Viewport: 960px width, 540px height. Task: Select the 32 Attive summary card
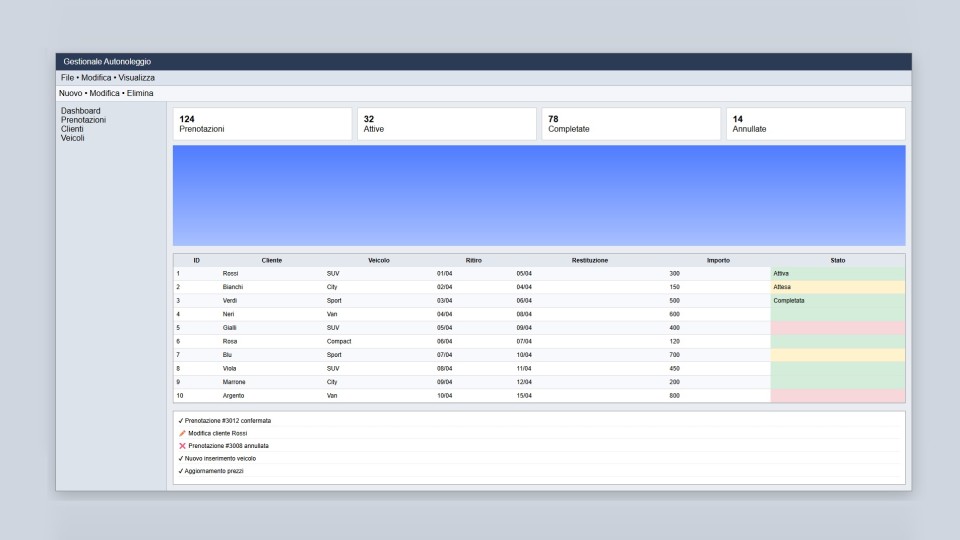point(447,124)
